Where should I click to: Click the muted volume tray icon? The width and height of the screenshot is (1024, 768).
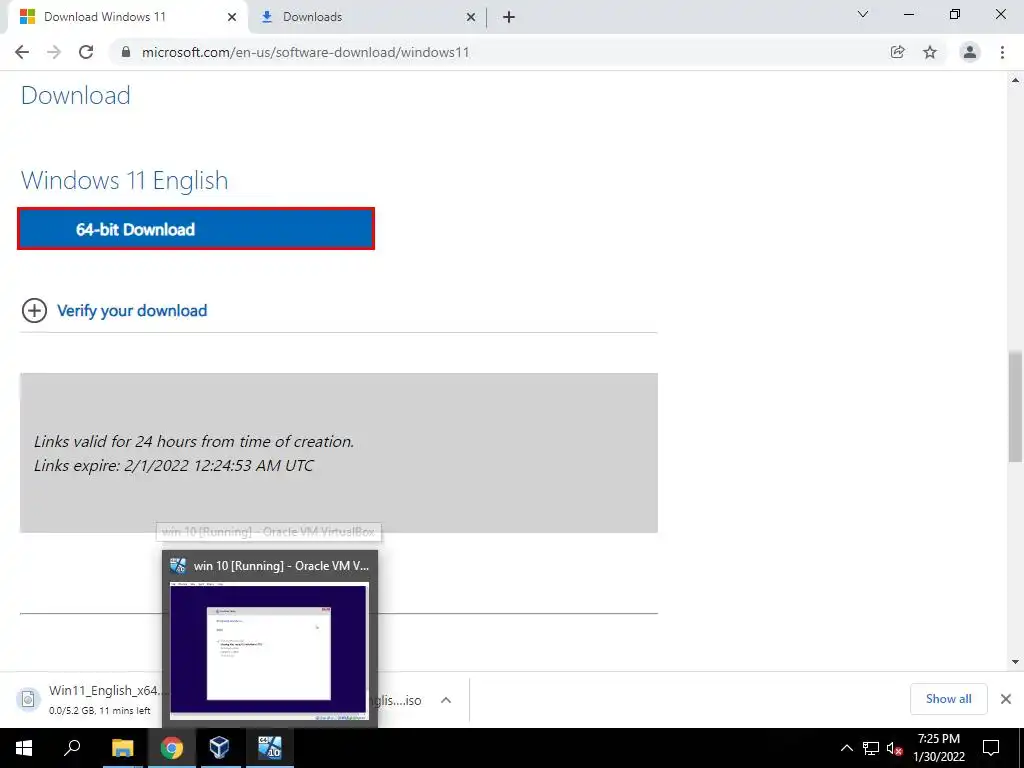point(894,748)
